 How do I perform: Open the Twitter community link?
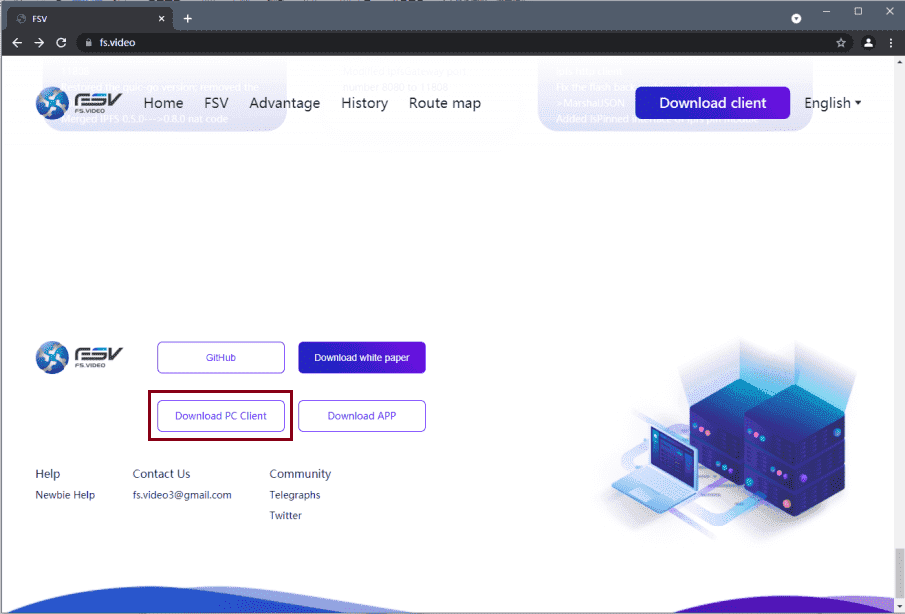[x=285, y=516]
